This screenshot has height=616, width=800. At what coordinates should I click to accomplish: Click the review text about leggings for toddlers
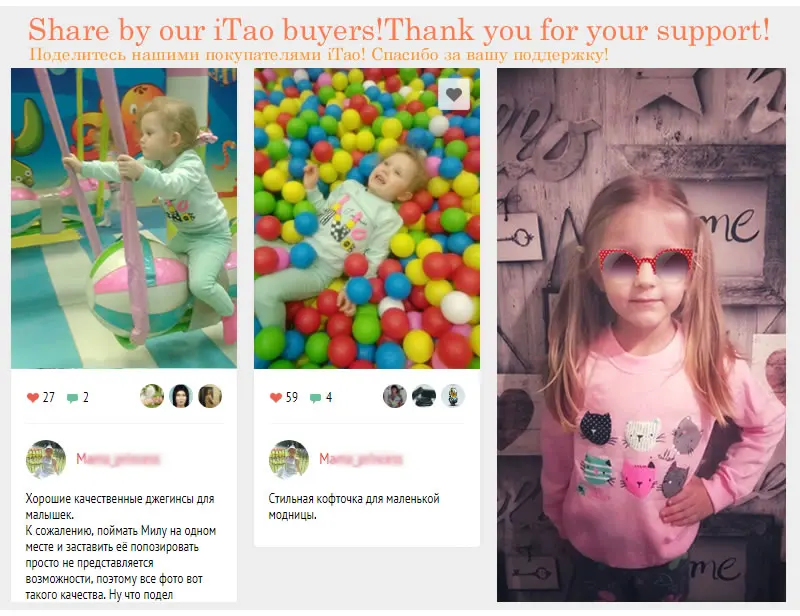pos(121,547)
